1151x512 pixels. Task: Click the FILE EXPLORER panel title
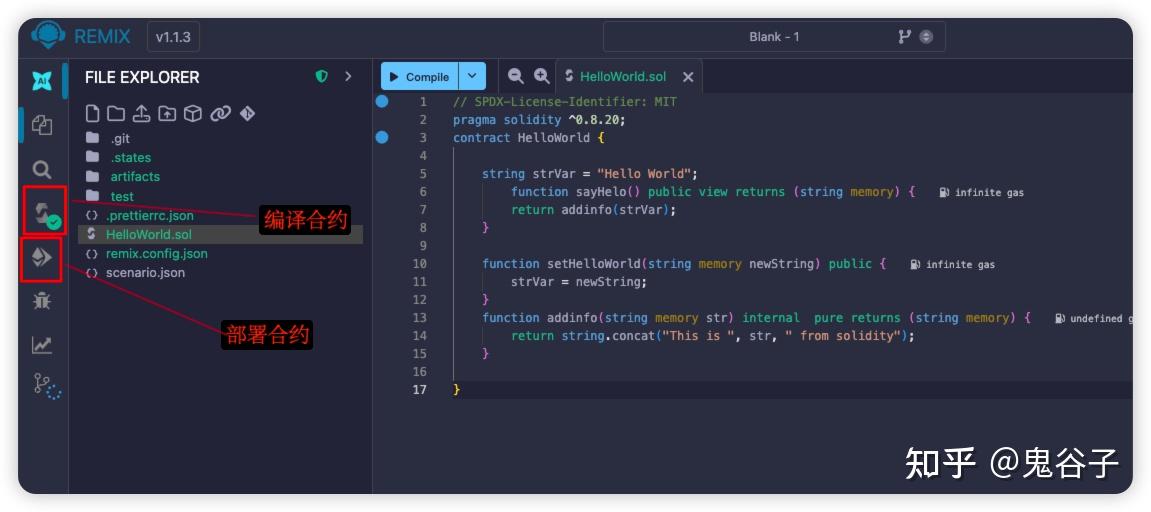click(142, 77)
